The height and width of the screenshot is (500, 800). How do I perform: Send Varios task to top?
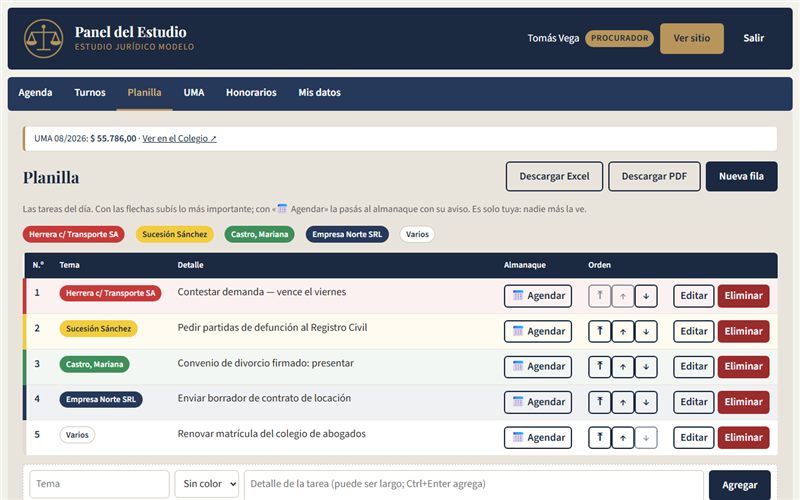[x=599, y=437]
